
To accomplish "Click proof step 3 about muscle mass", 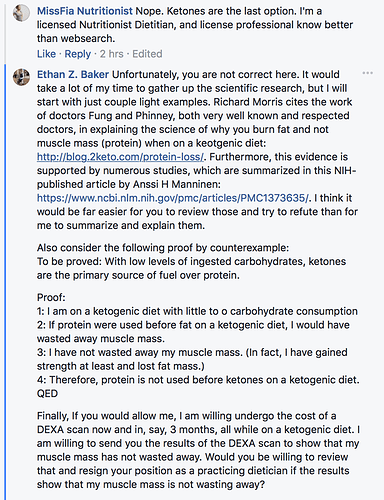I will (192, 359).
